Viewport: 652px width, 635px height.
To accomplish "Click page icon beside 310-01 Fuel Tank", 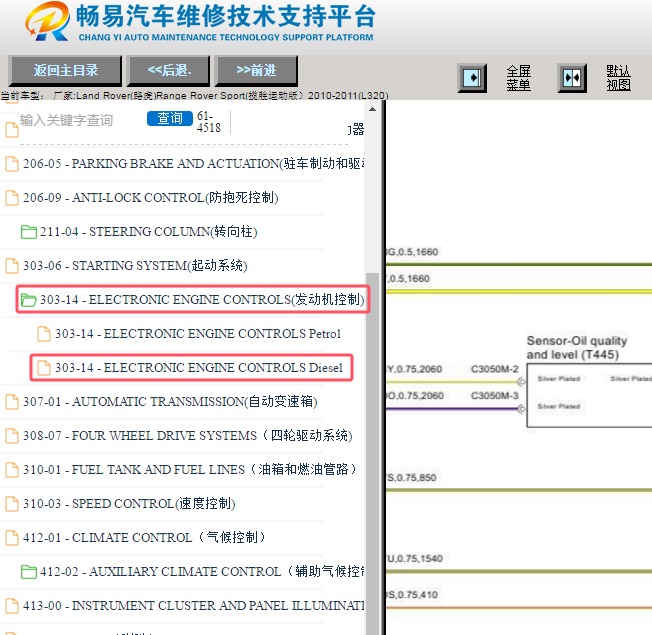I will pyautogui.click(x=12, y=470).
